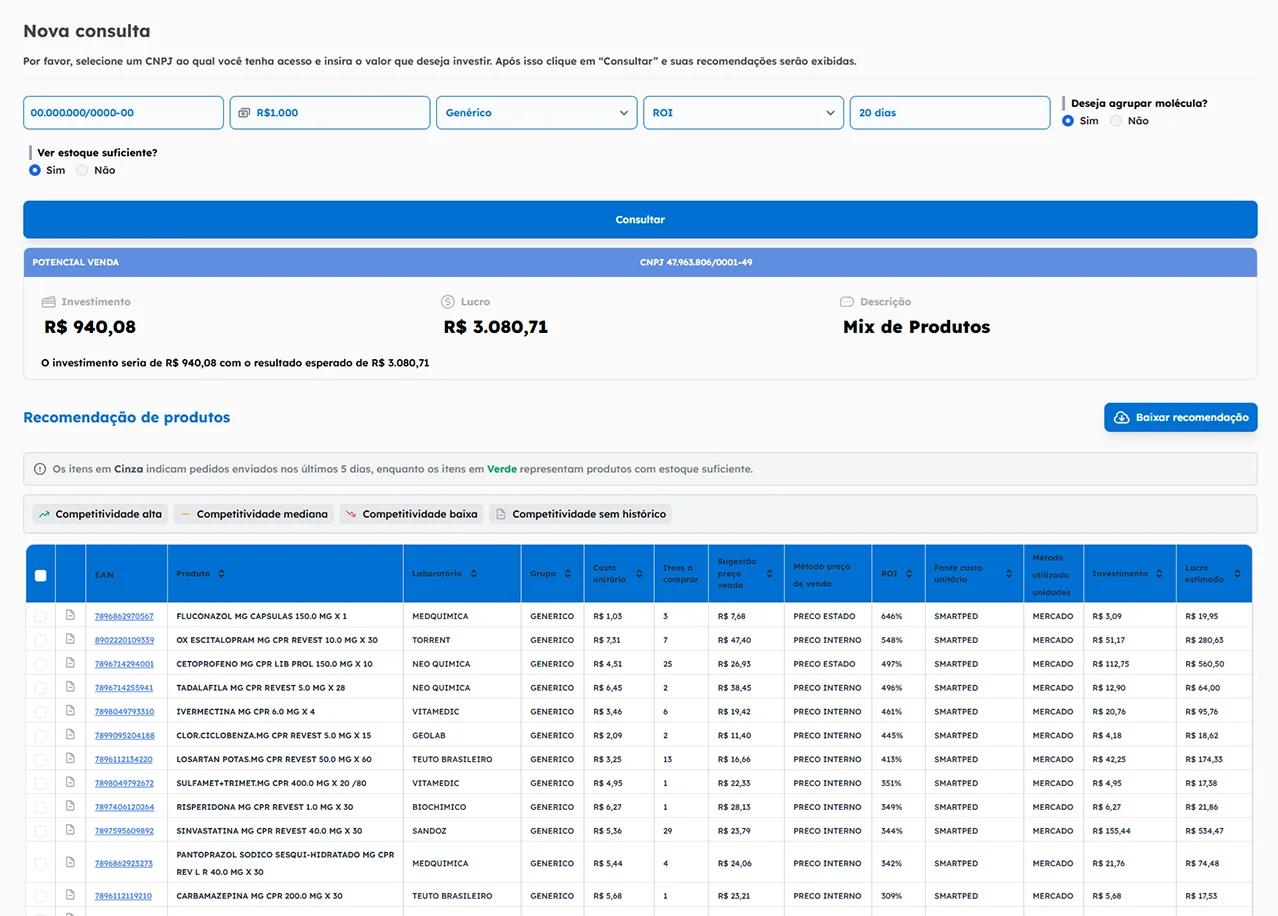Click document icon in FLUCONAZOL row

70,615
